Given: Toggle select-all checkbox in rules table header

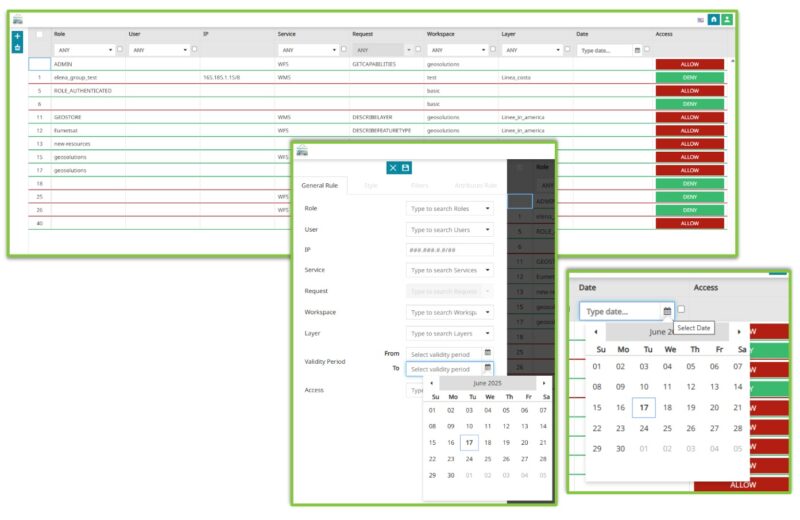Looking at the screenshot, I should [39, 34].
